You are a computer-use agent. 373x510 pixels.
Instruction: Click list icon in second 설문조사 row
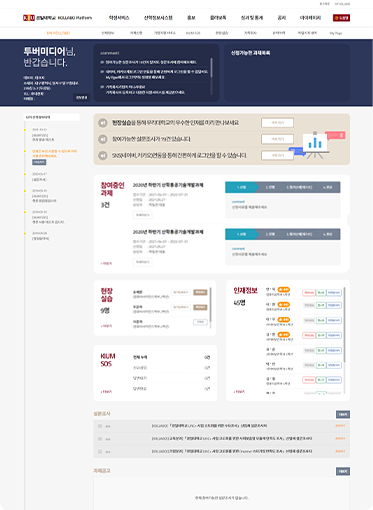[x=100, y=439]
